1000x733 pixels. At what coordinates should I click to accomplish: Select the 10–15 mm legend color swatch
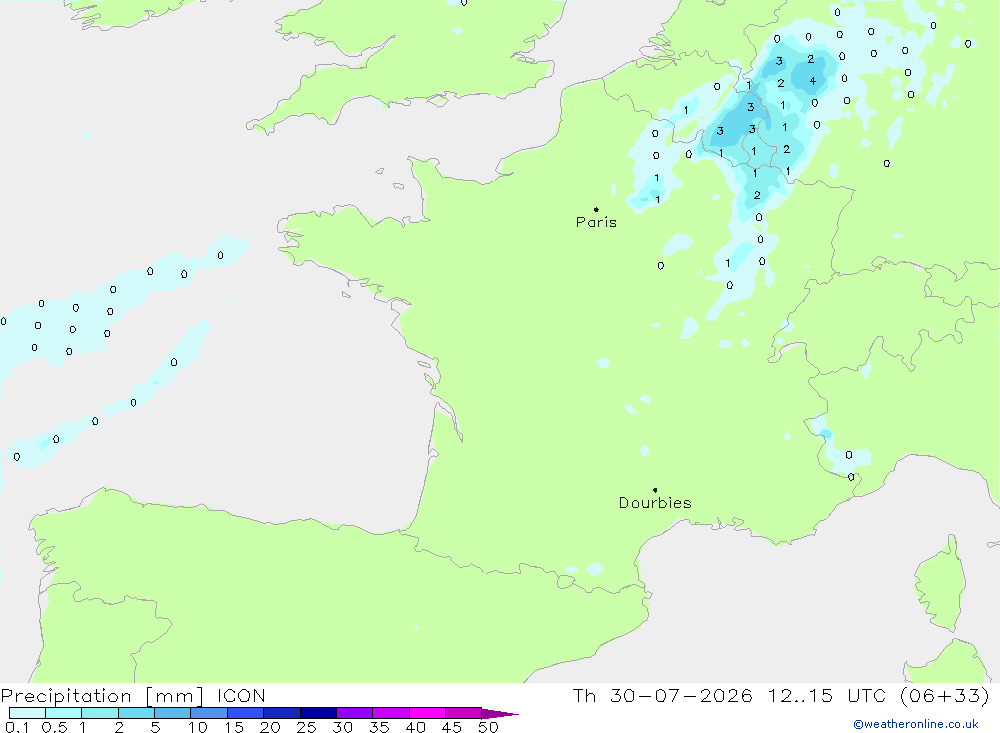[x=209, y=713]
